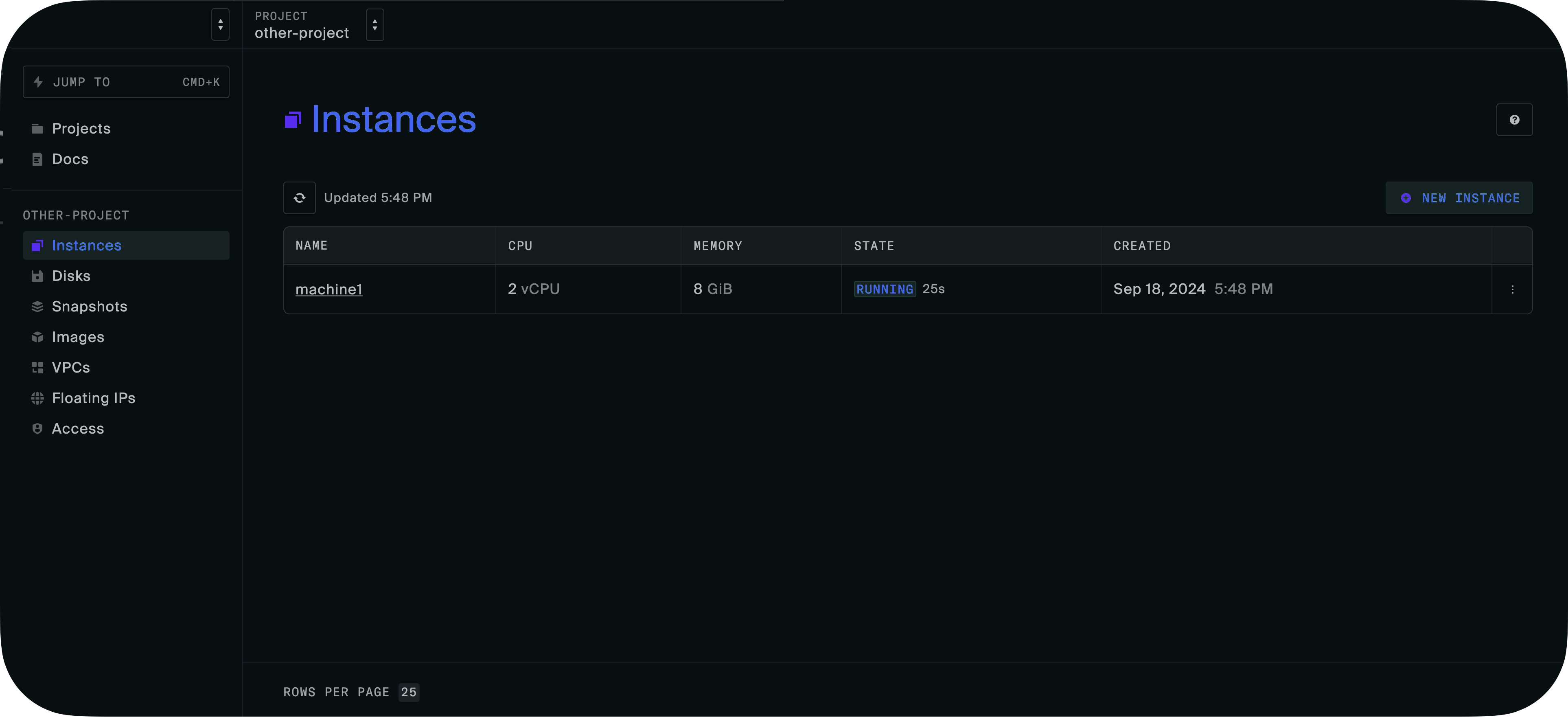Click the Access shield icon

[37, 429]
